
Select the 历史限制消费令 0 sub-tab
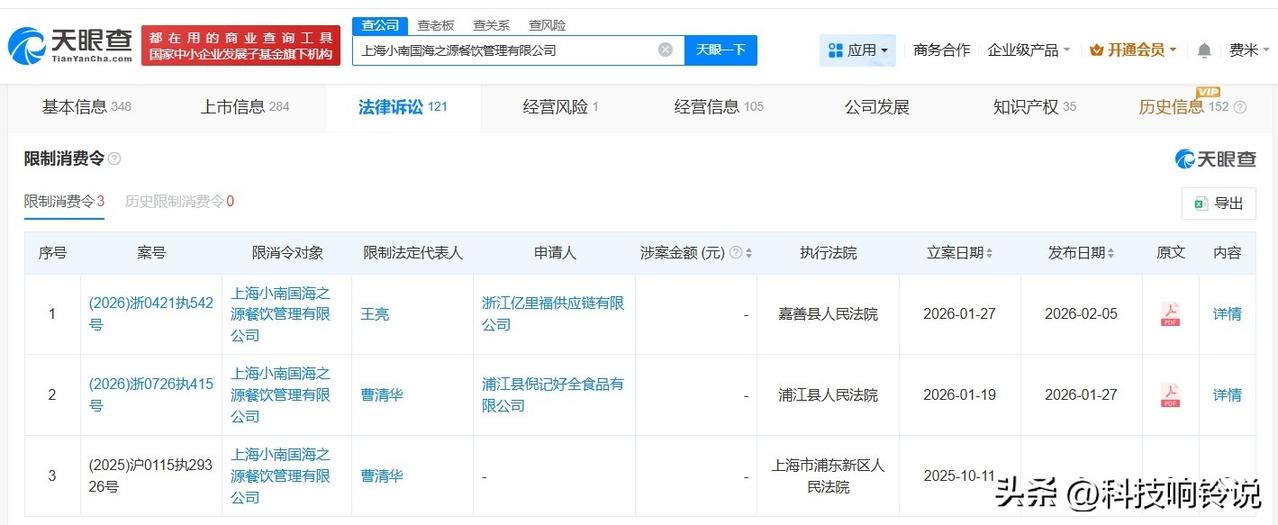click(x=179, y=201)
